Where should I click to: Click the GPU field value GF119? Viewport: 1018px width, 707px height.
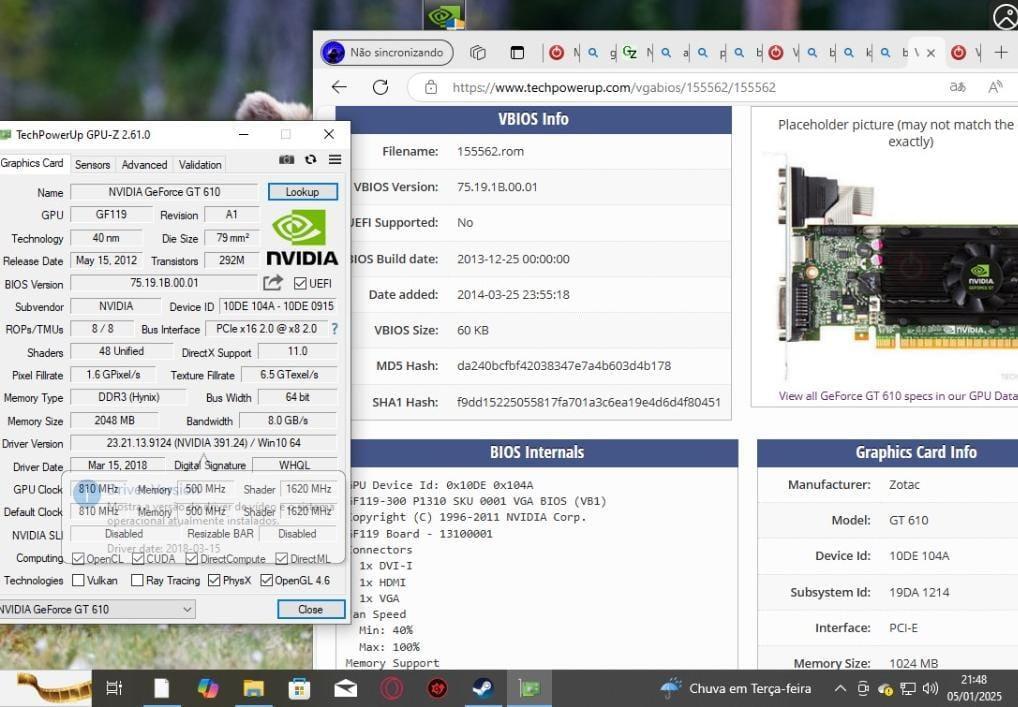click(111, 214)
